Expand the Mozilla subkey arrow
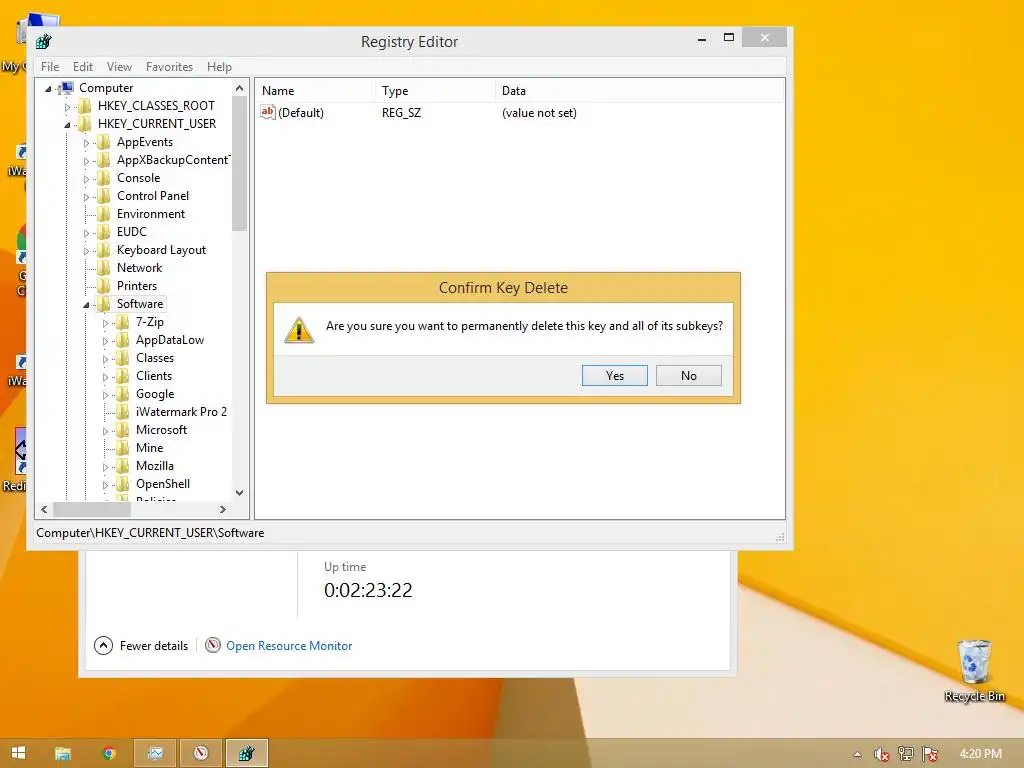This screenshot has width=1024, height=768. (x=105, y=466)
